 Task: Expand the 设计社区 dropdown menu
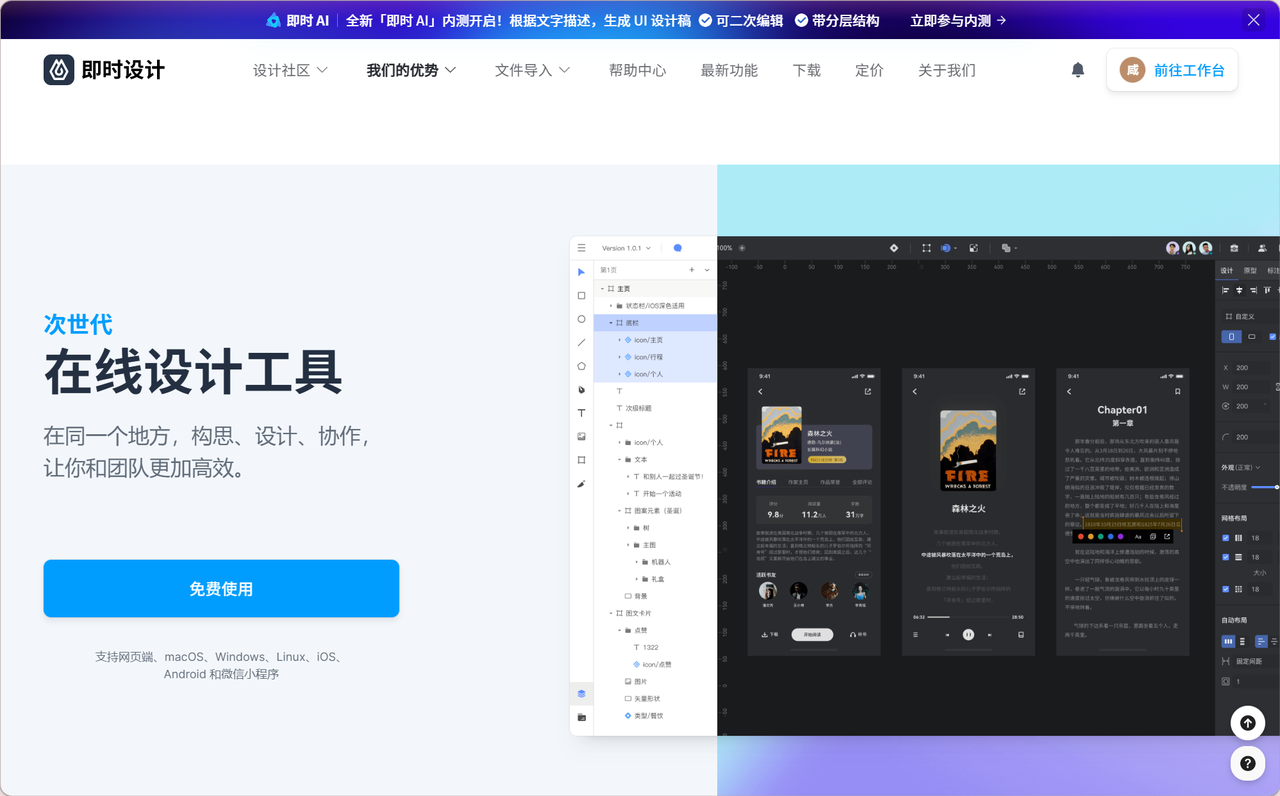point(290,70)
